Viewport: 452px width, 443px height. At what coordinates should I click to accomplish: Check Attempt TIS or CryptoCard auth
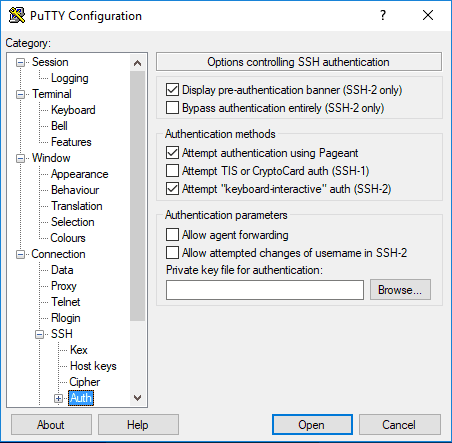[172, 171]
